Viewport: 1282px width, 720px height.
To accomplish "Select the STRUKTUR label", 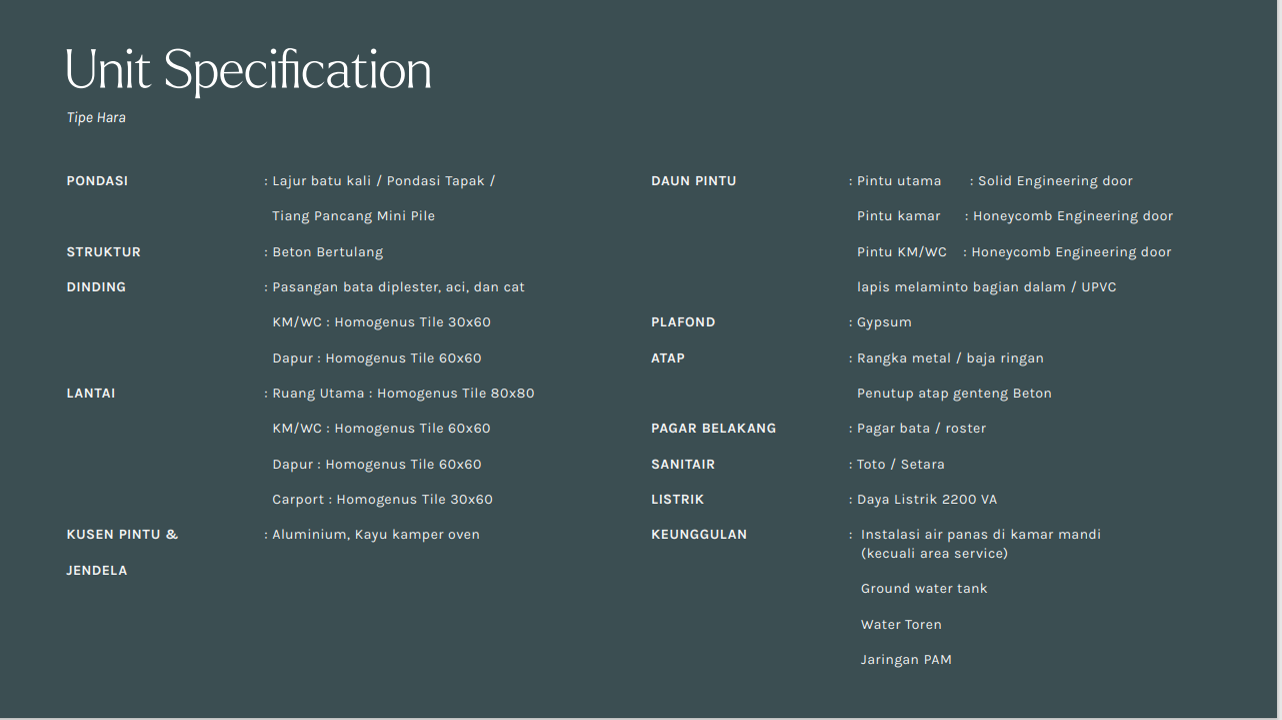I will pyautogui.click(x=103, y=252).
